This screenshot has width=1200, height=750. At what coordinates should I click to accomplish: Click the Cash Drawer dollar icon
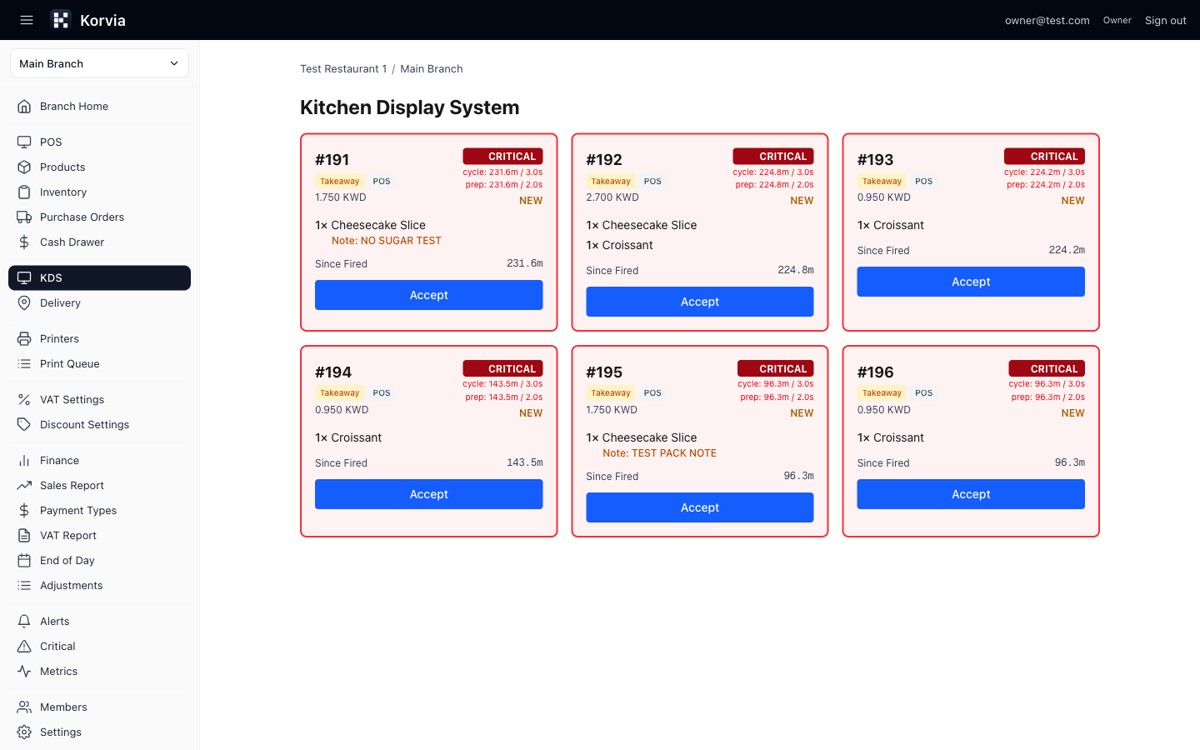click(x=24, y=242)
